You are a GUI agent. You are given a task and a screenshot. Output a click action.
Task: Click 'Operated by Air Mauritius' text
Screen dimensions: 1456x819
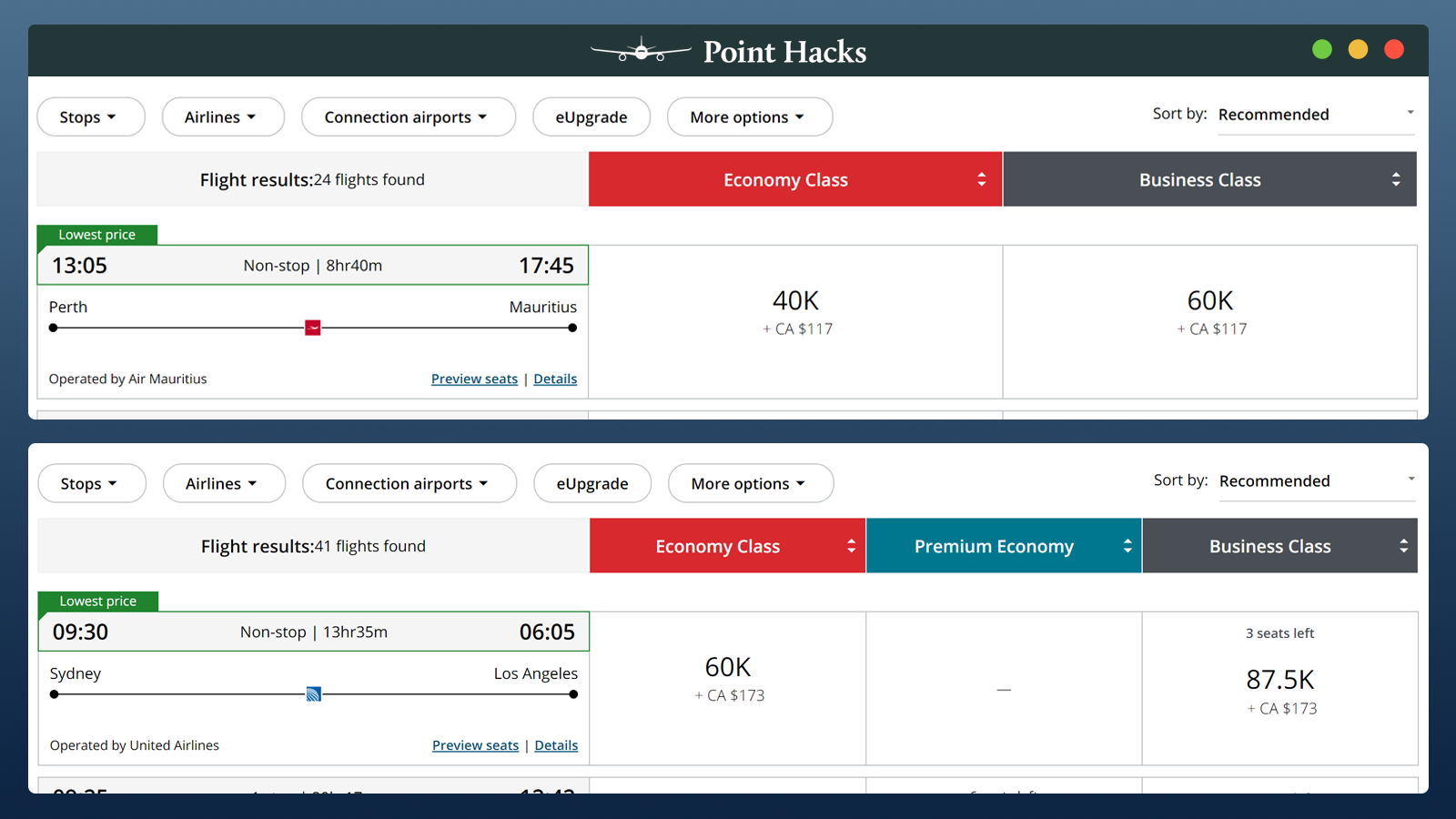point(127,379)
